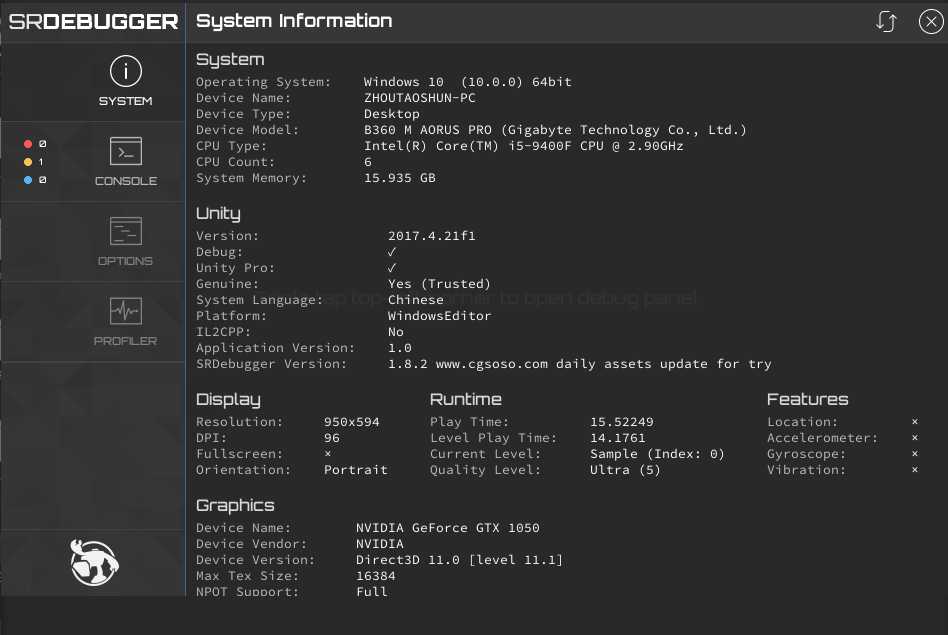Click the Display section heading
Screen dimensions: 948x635
pyautogui.click(x=229, y=400)
